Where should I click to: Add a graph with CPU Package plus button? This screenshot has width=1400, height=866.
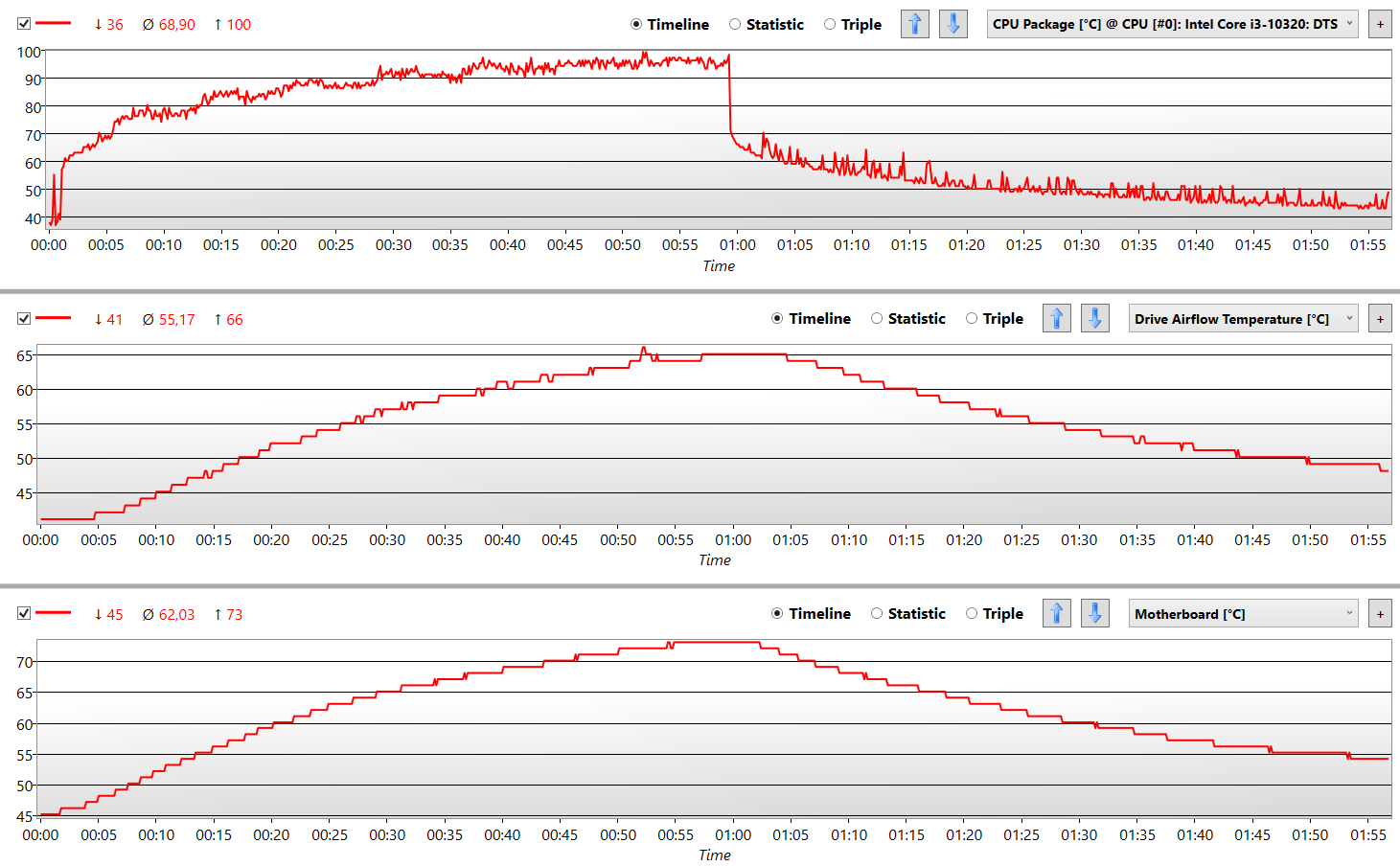click(1380, 24)
